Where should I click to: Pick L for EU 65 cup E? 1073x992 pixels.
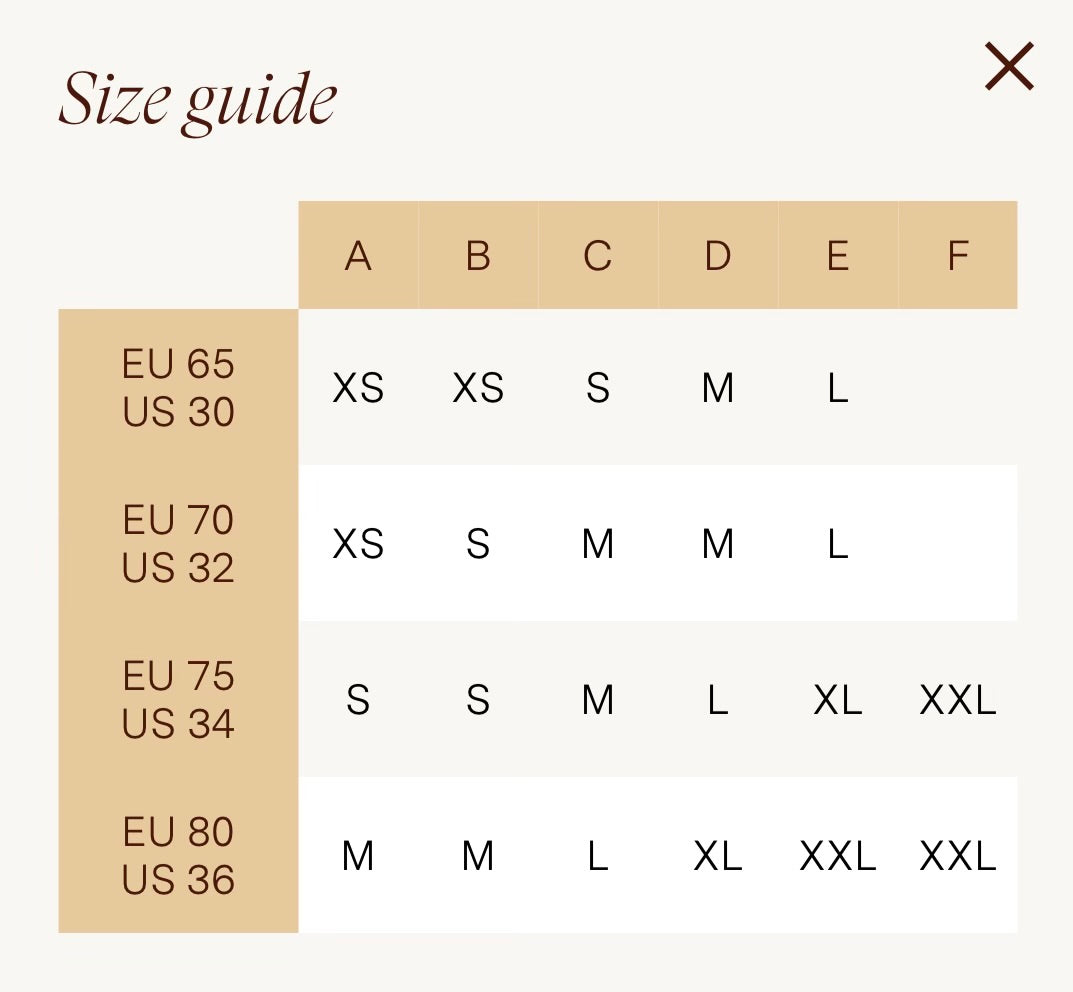pos(838,387)
